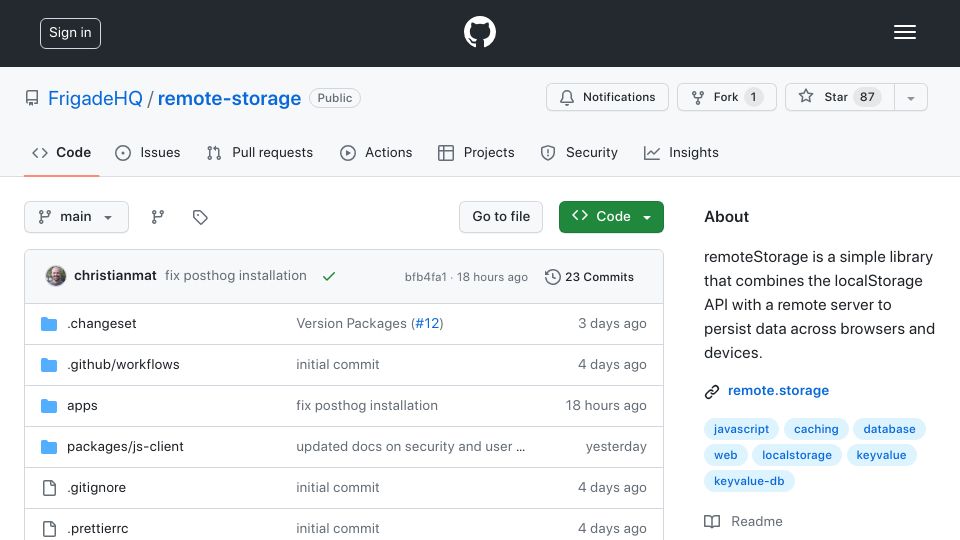Click the Sign in button
This screenshot has height=540, width=960.
coord(70,33)
